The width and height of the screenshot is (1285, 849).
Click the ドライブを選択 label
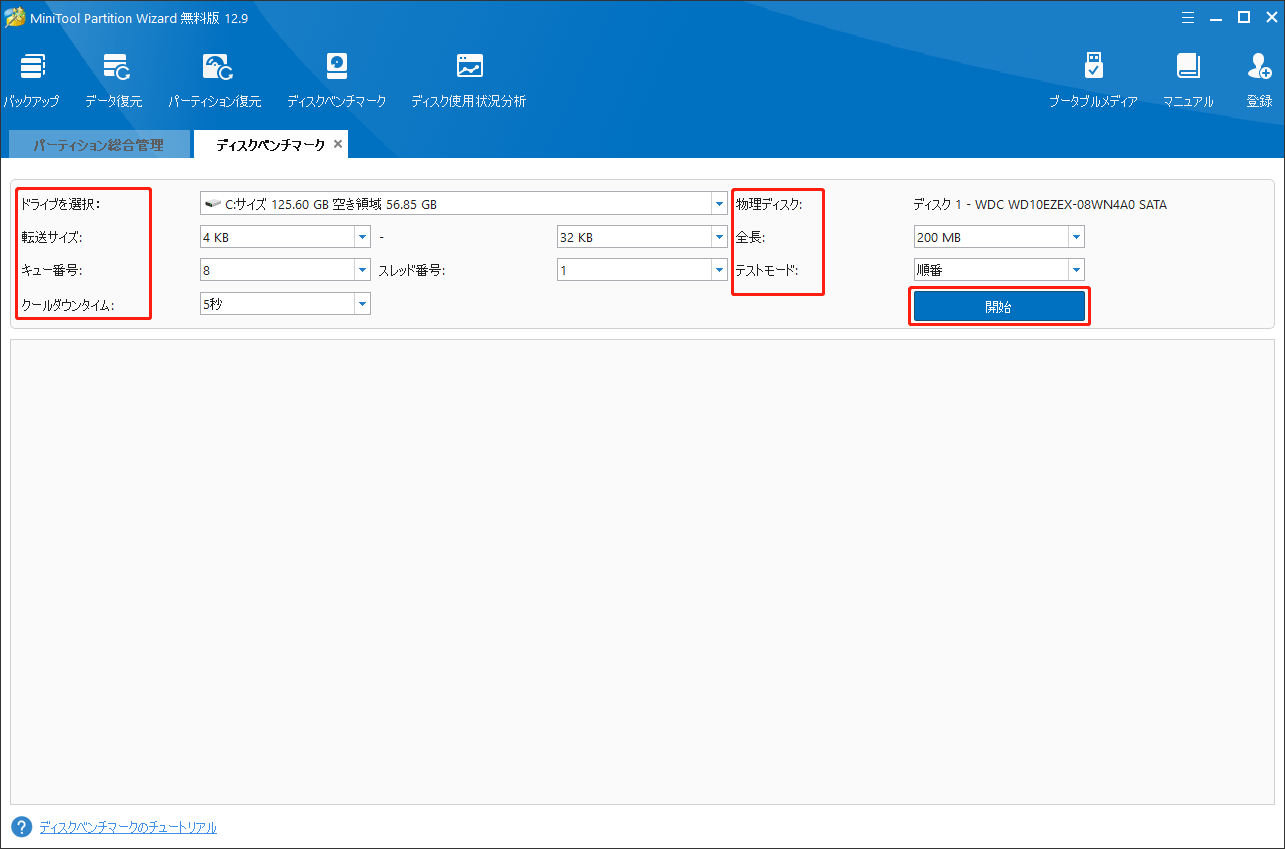pyautogui.click(x=61, y=204)
